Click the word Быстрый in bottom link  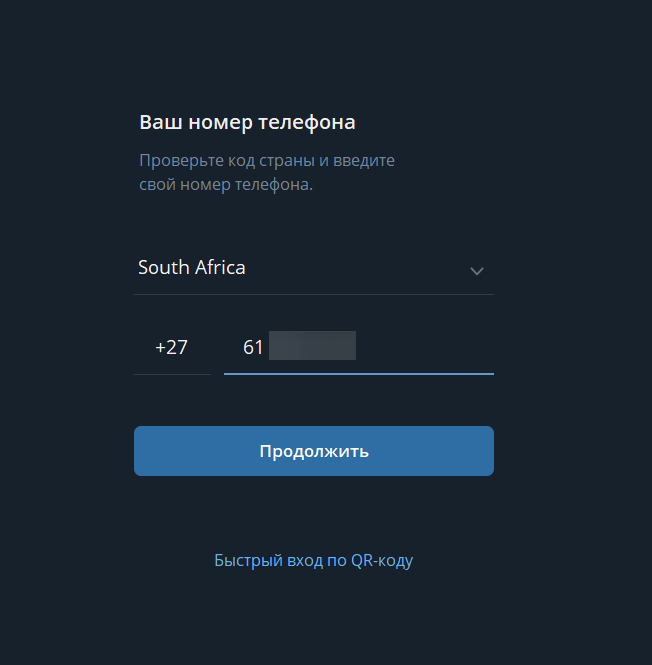(245, 560)
